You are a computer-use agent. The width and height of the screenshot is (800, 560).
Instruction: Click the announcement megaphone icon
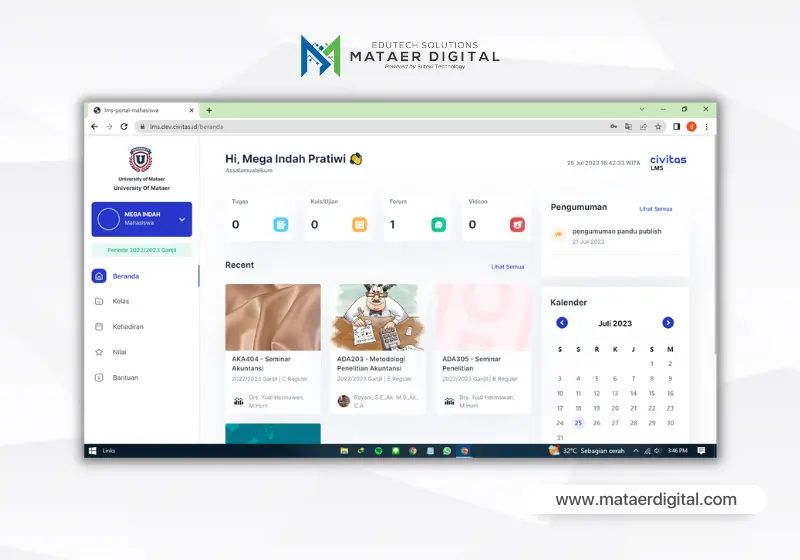pyautogui.click(x=559, y=235)
